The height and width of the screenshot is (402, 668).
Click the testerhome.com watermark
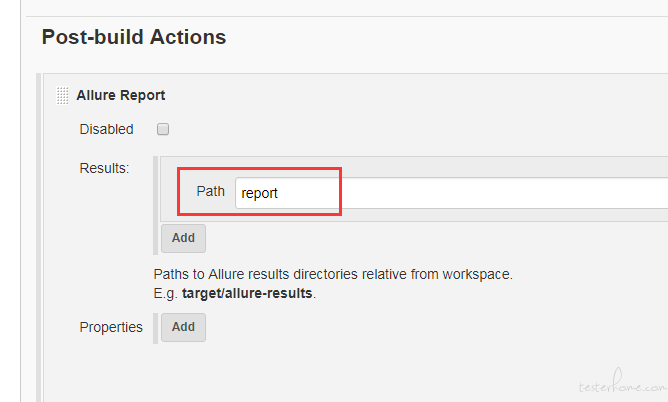click(x=622, y=382)
